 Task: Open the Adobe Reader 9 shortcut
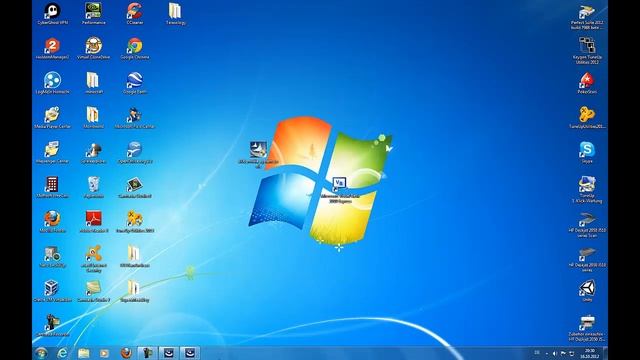coord(93,222)
